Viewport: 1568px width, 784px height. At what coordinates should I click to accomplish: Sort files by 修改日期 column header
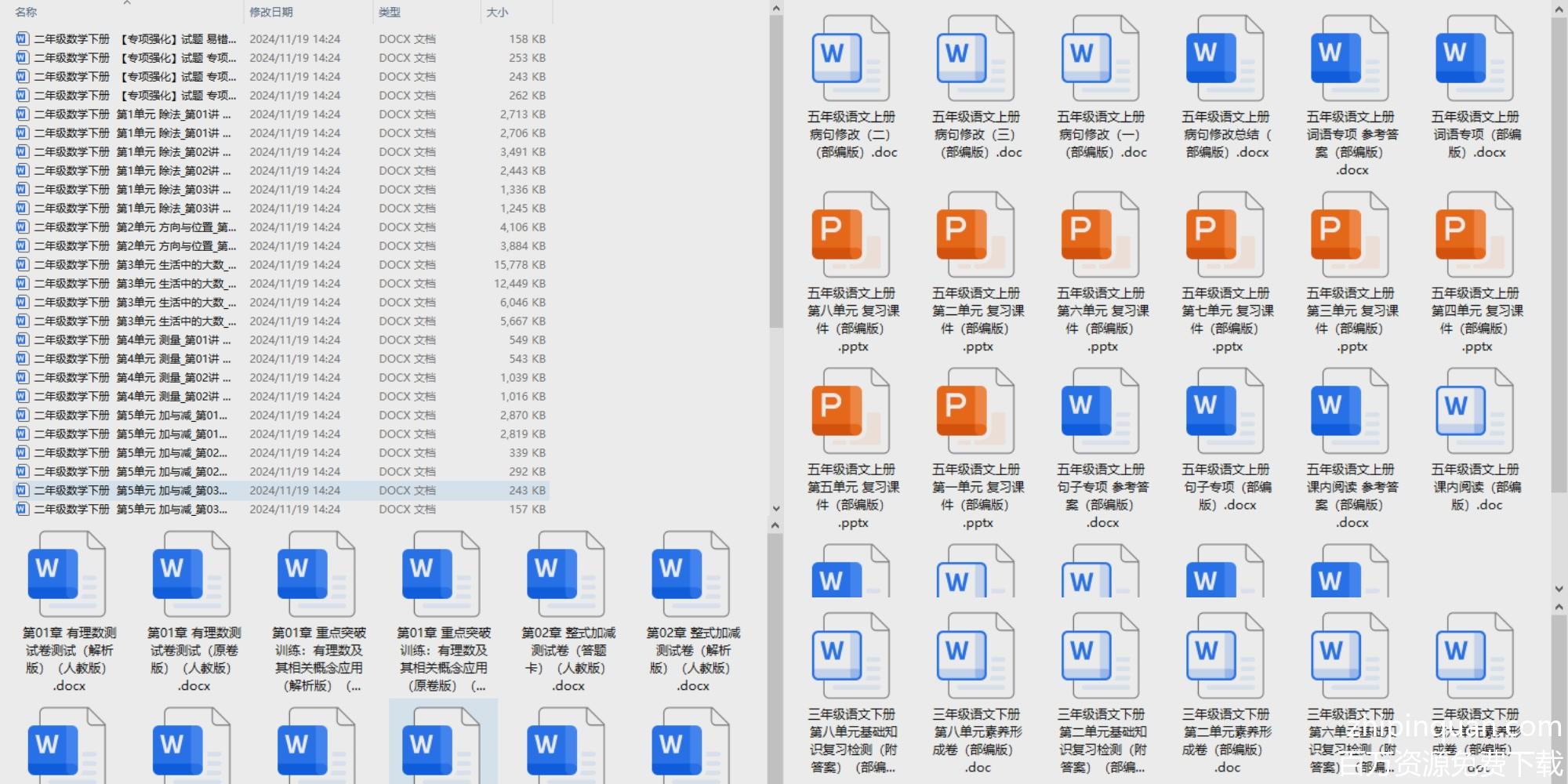coord(271,13)
